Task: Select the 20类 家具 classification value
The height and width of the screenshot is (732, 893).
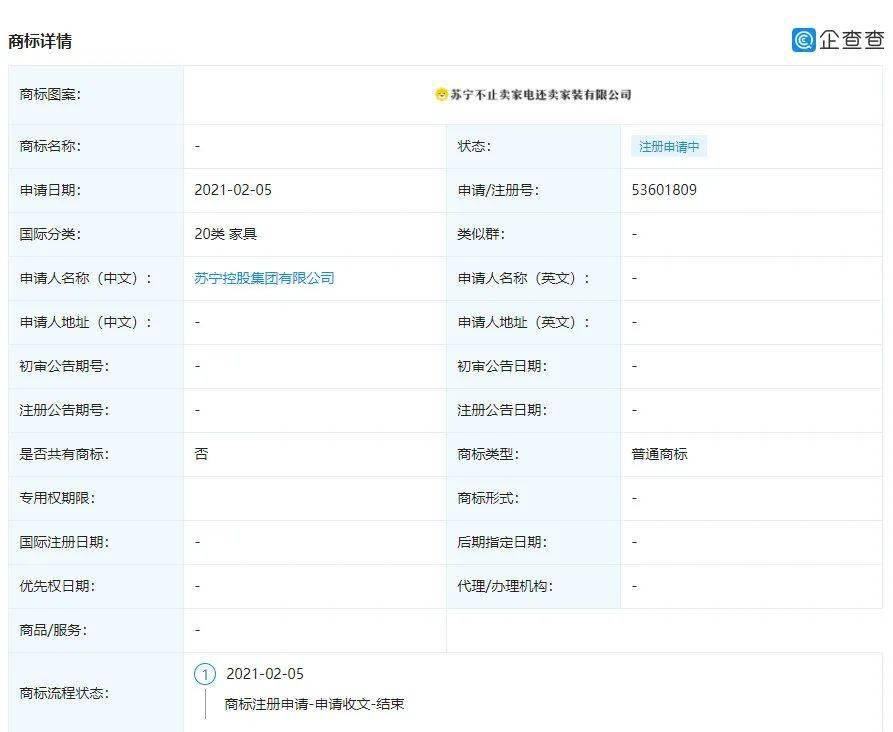Action: click(226, 234)
